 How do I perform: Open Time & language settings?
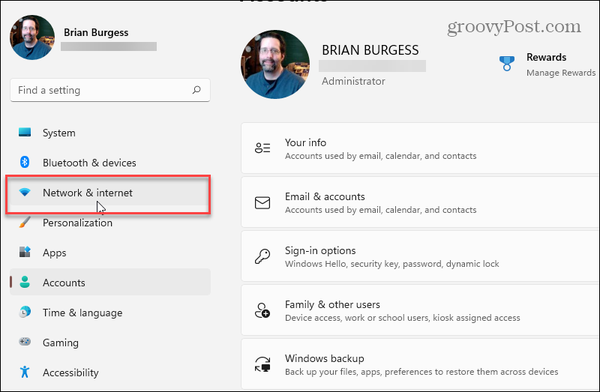pyautogui.click(x=110, y=312)
